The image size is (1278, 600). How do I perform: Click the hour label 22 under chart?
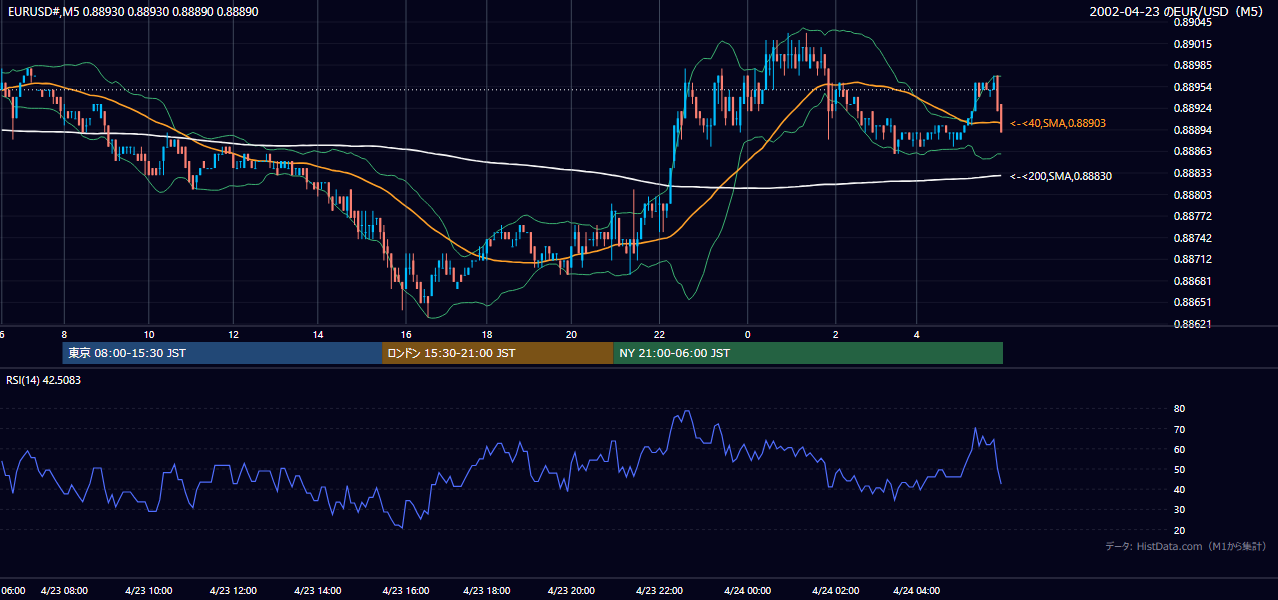click(659, 334)
